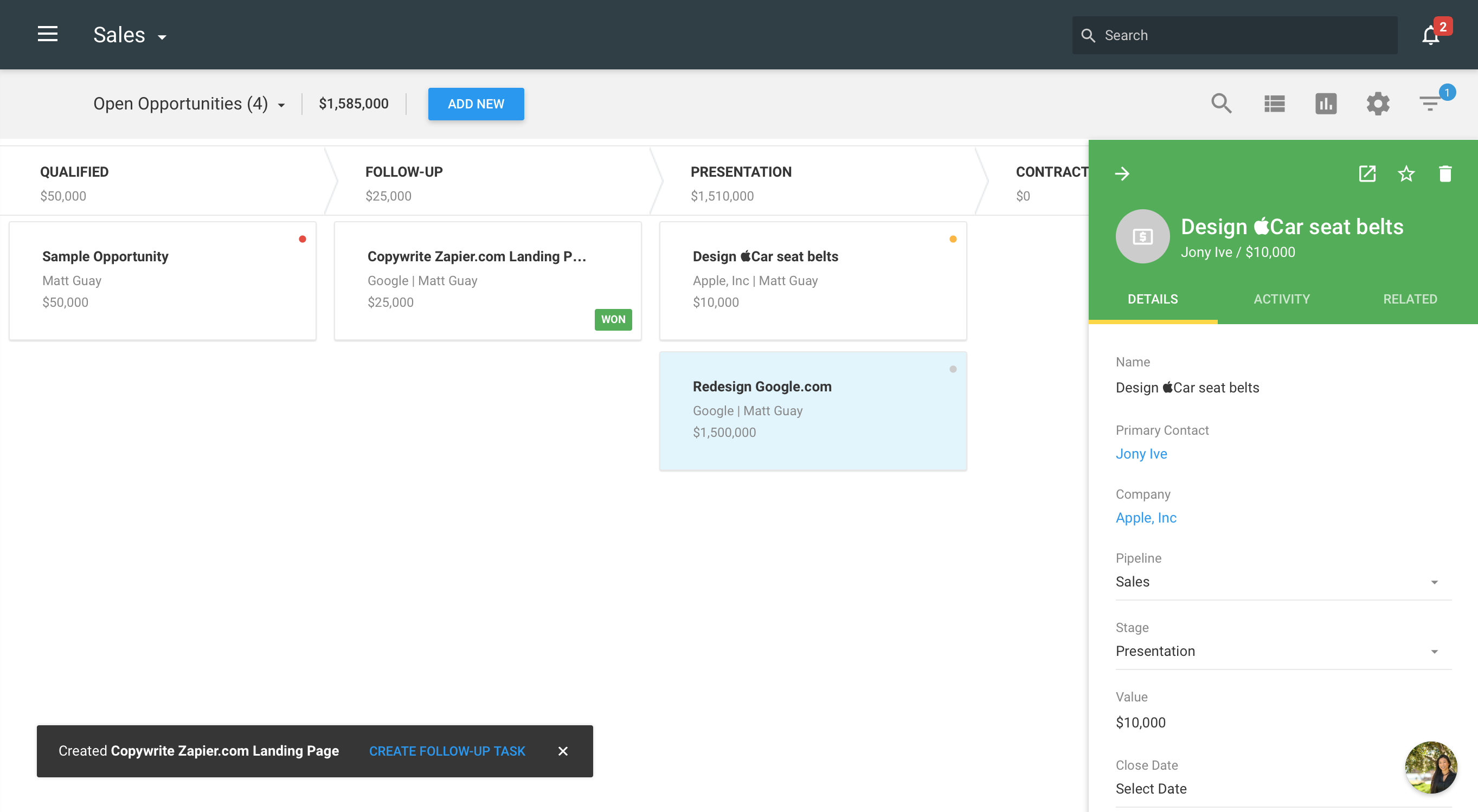
Task: Switch to the Activity tab
Action: (1281, 299)
